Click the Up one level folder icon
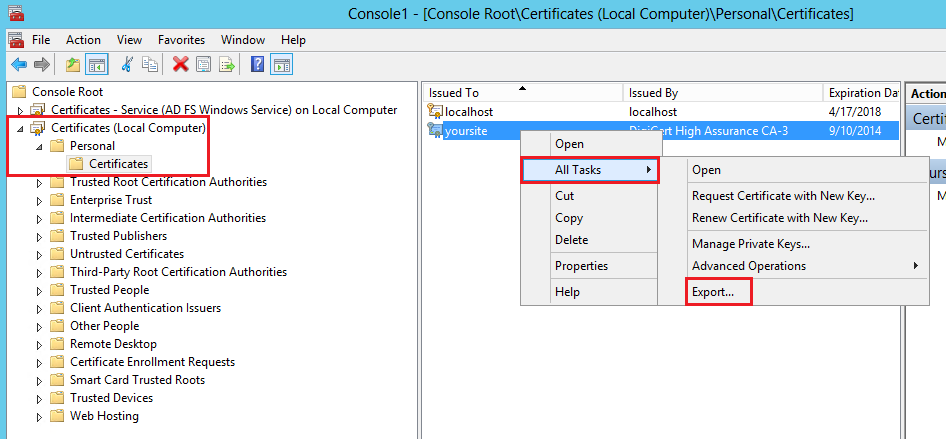 point(72,65)
